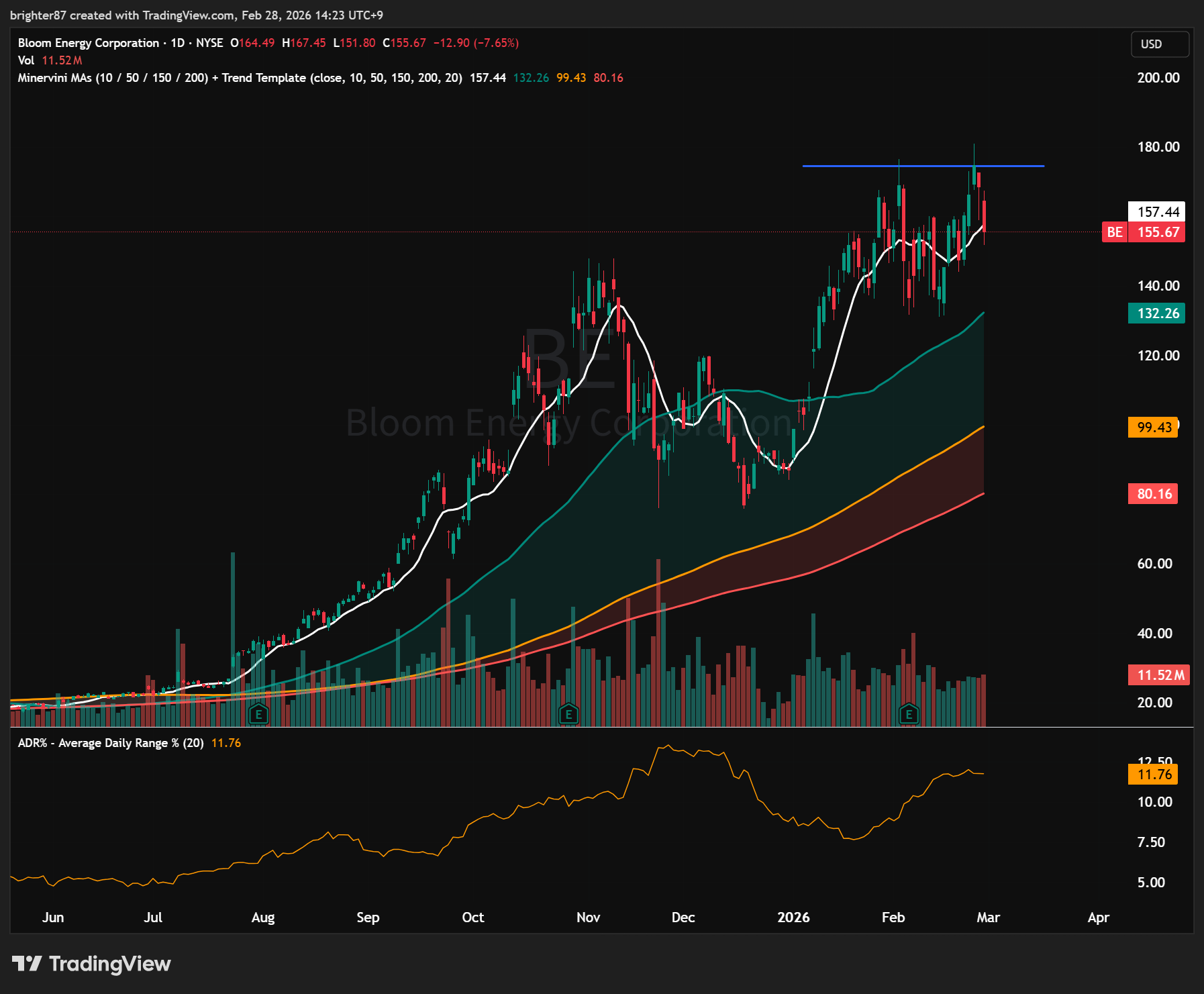Expand the Minervini MAs indicator legend
1204x994 pixels.
pyautogui.click(x=240, y=78)
